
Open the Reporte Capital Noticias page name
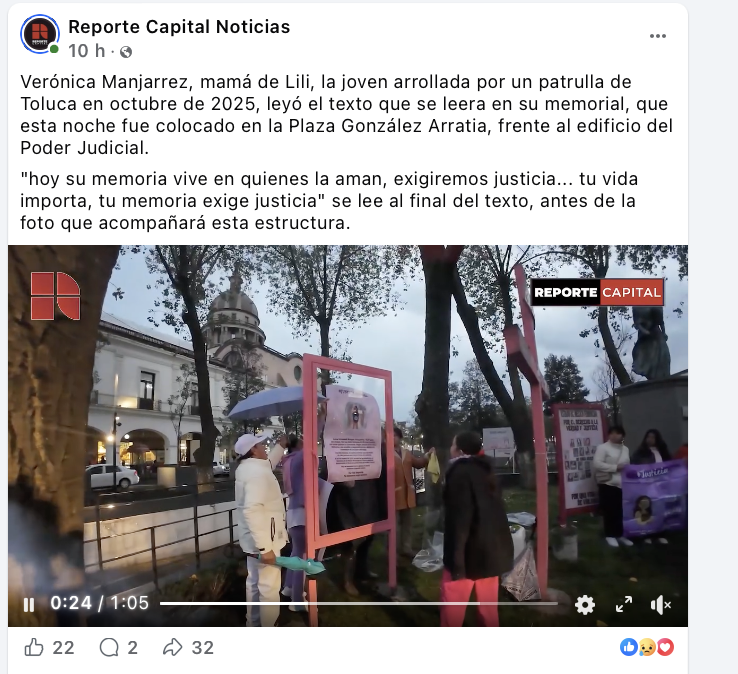point(179,27)
